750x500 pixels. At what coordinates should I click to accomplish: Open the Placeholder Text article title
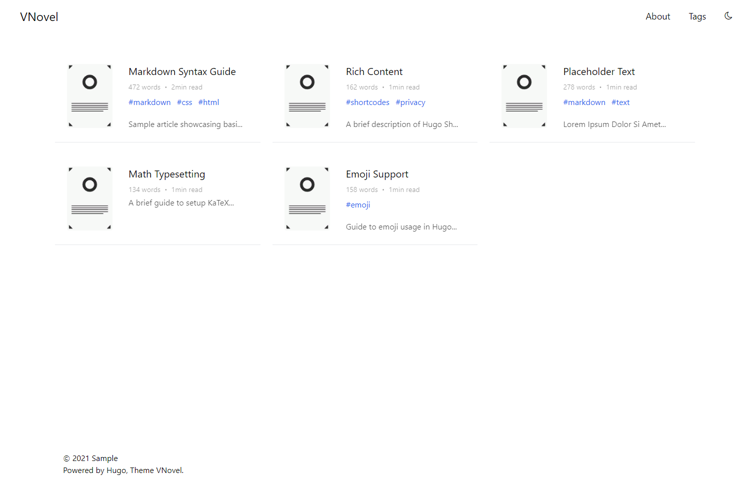(x=598, y=72)
